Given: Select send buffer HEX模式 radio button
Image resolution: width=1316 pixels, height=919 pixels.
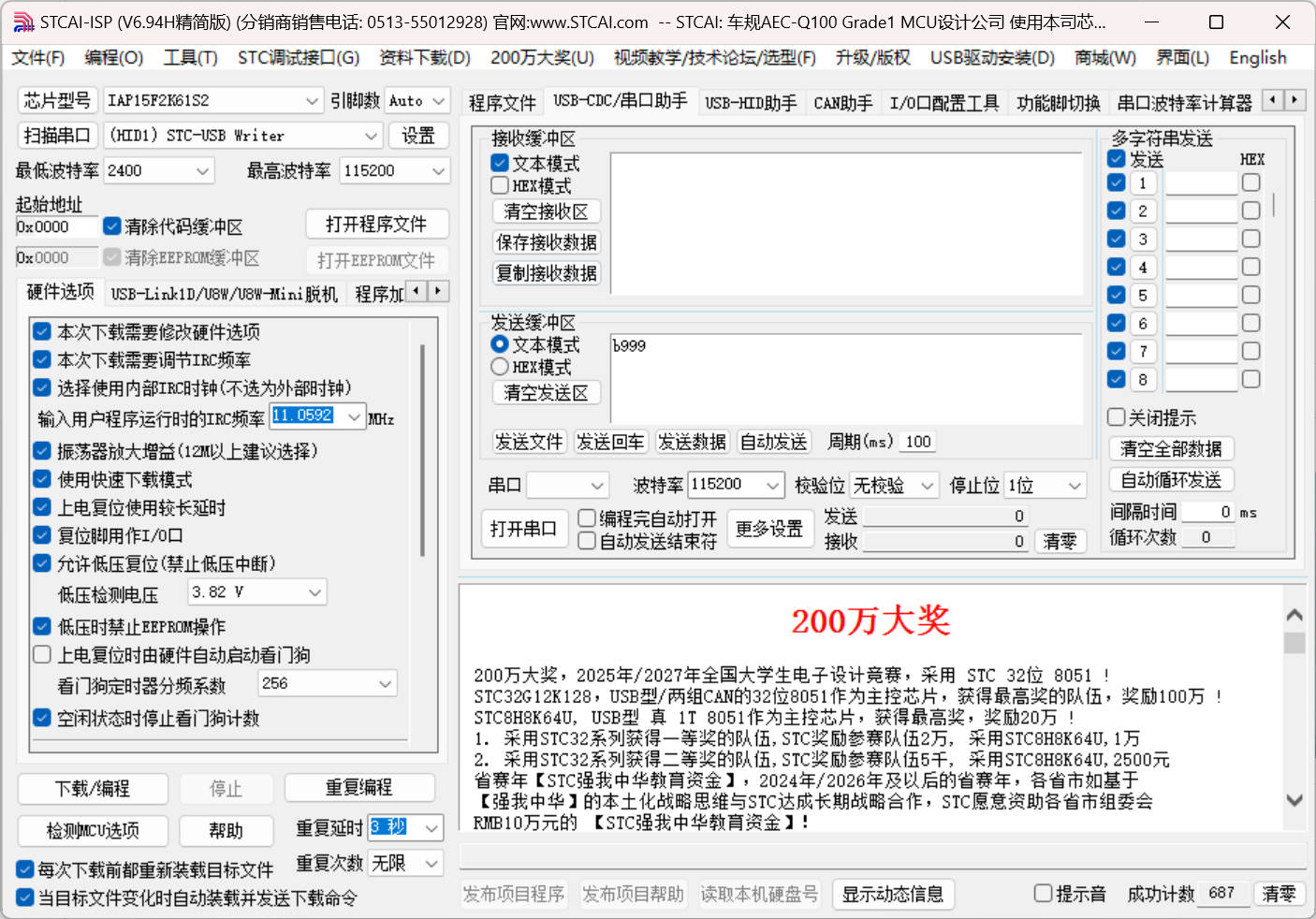Looking at the screenshot, I should tap(500, 367).
